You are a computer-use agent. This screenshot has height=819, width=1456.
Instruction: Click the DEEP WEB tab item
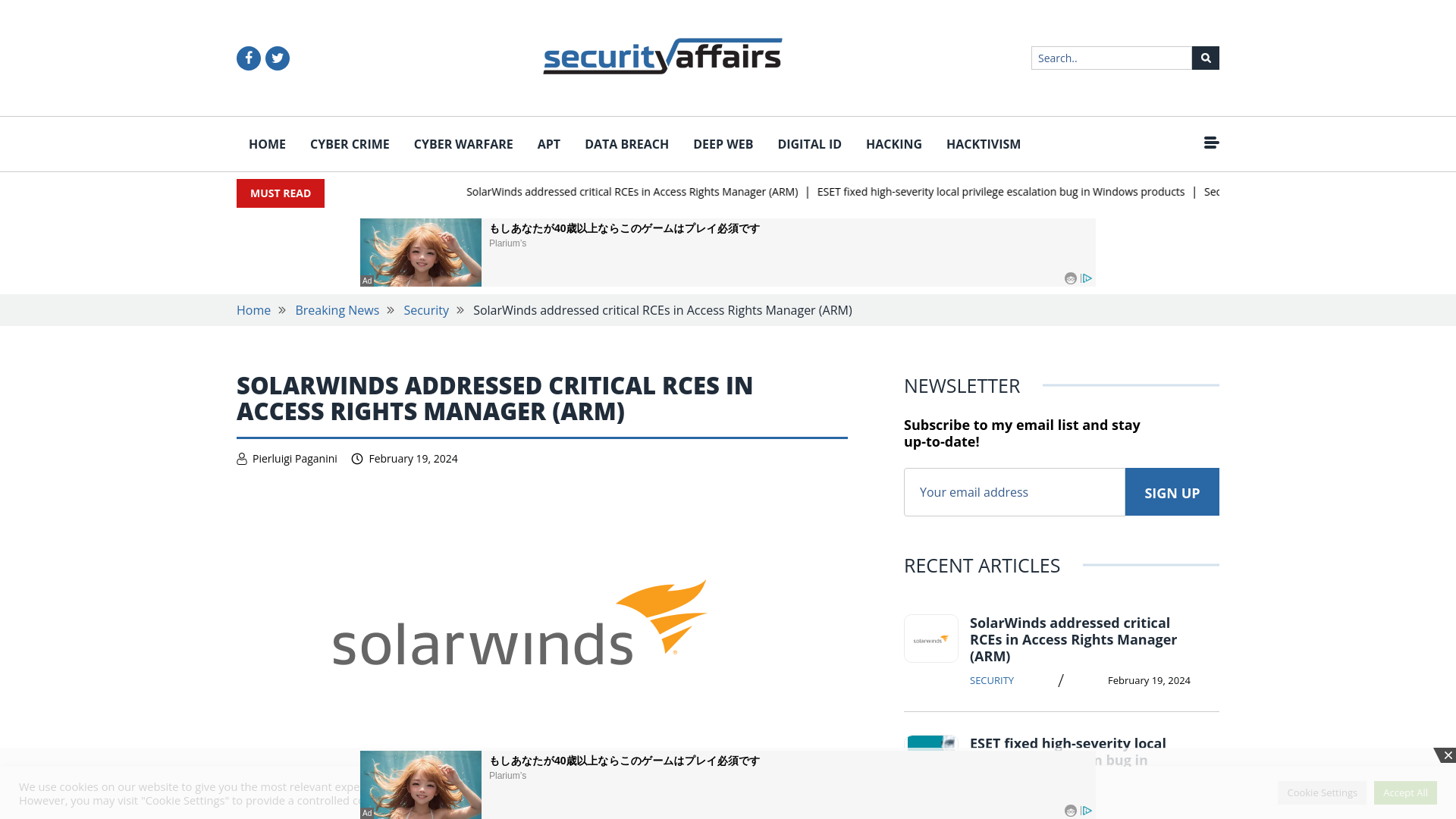click(723, 144)
